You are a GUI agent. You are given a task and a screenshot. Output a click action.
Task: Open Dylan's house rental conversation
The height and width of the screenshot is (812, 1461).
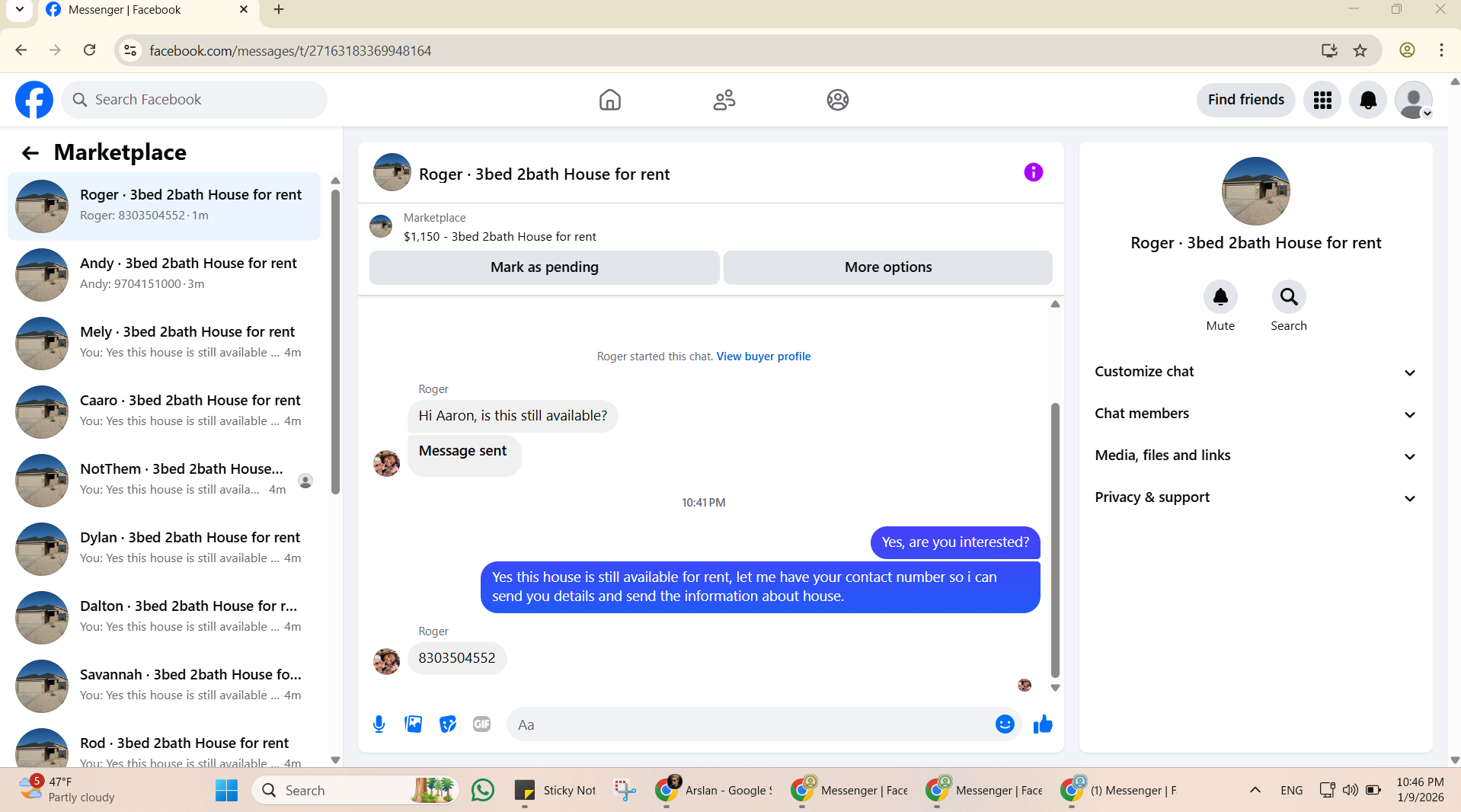[164, 548]
